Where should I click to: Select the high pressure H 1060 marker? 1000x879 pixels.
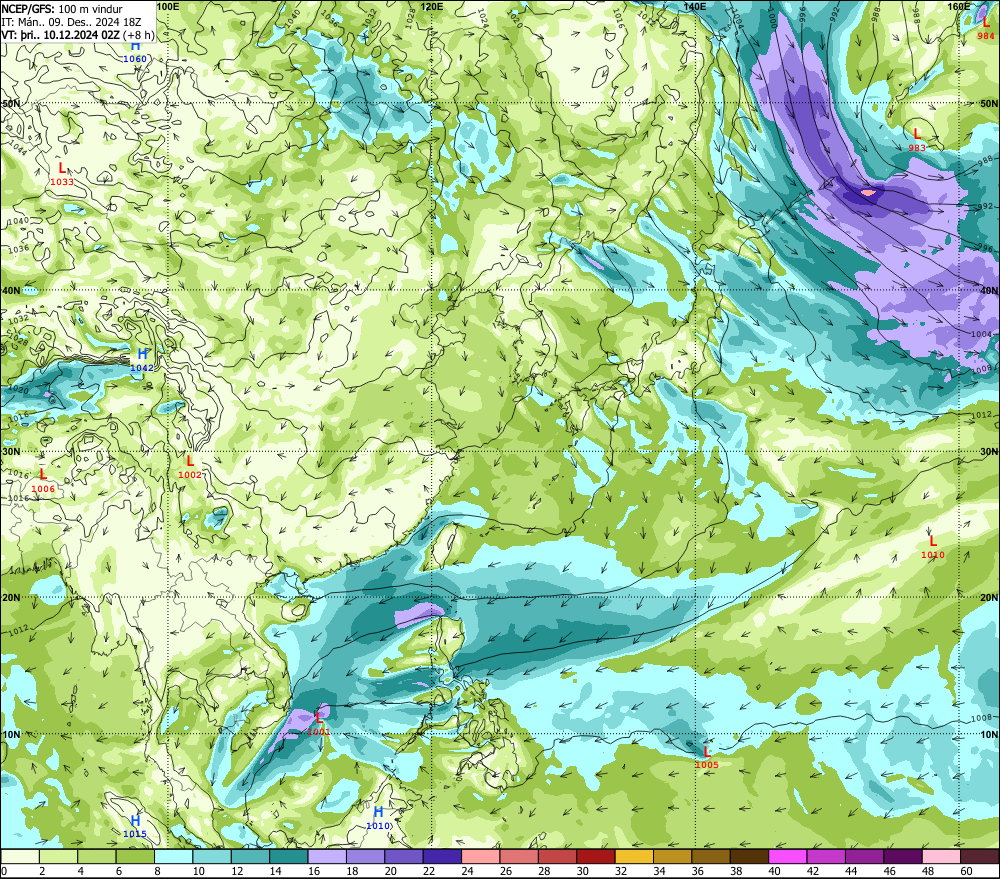[x=135, y=52]
